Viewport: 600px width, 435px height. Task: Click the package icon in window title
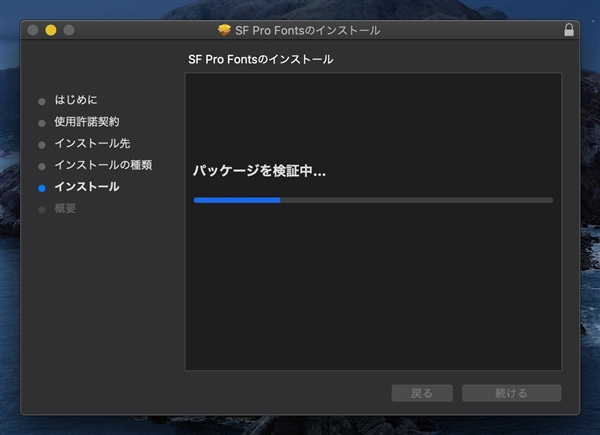224,30
